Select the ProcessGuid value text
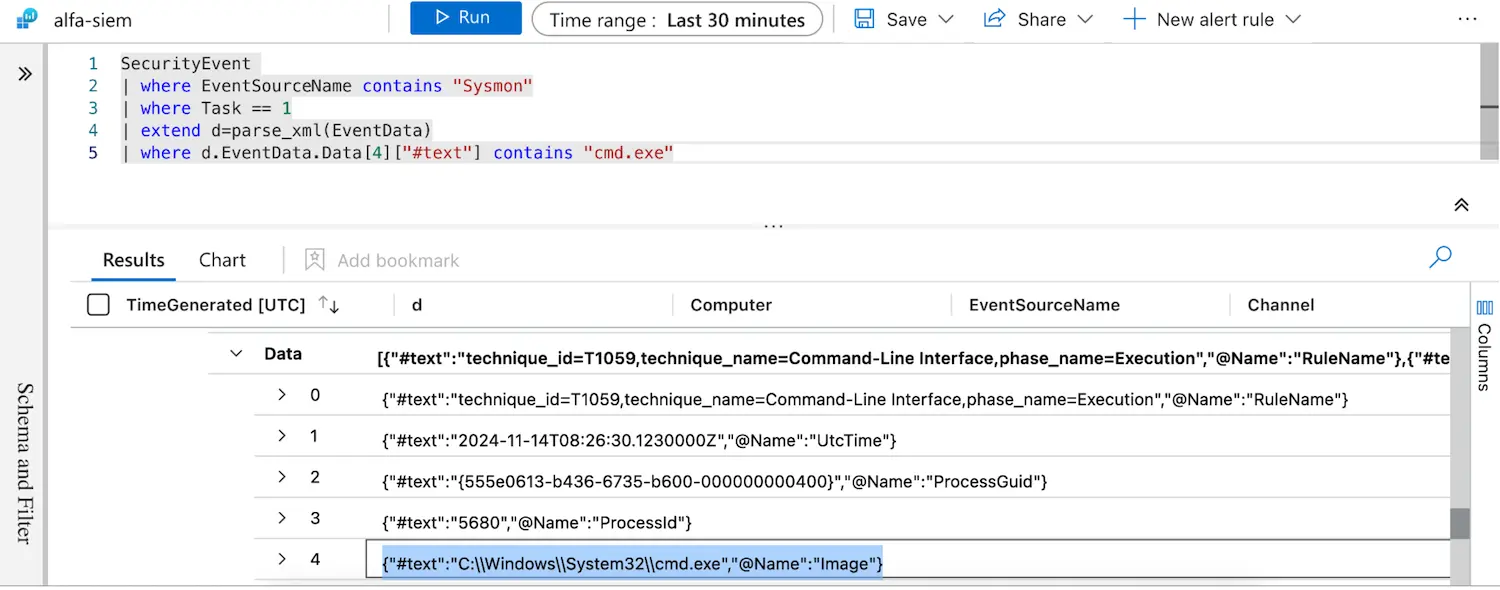Screen dimensions: 1500x590 [715, 482]
